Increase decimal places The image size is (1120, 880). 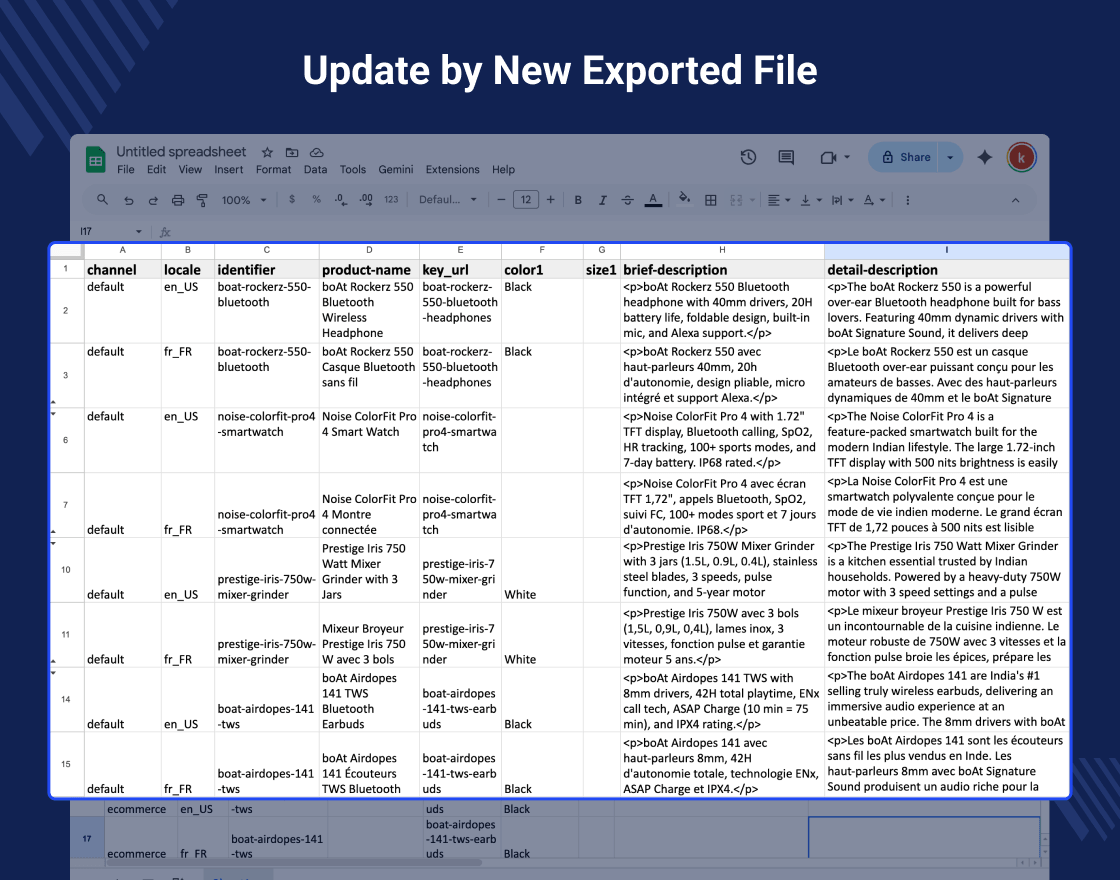(366, 200)
